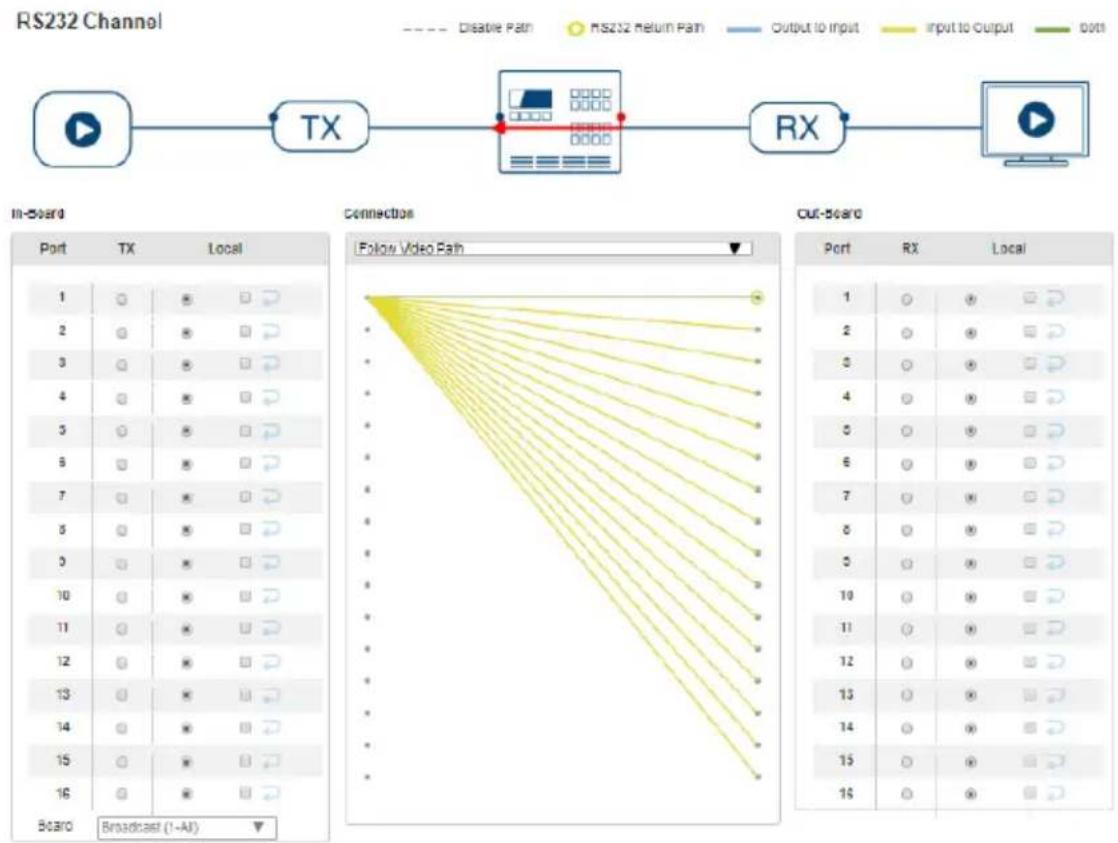Click In-Board port 14 return path icon
The height and width of the screenshot is (843, 1118).
coord(270,727)
